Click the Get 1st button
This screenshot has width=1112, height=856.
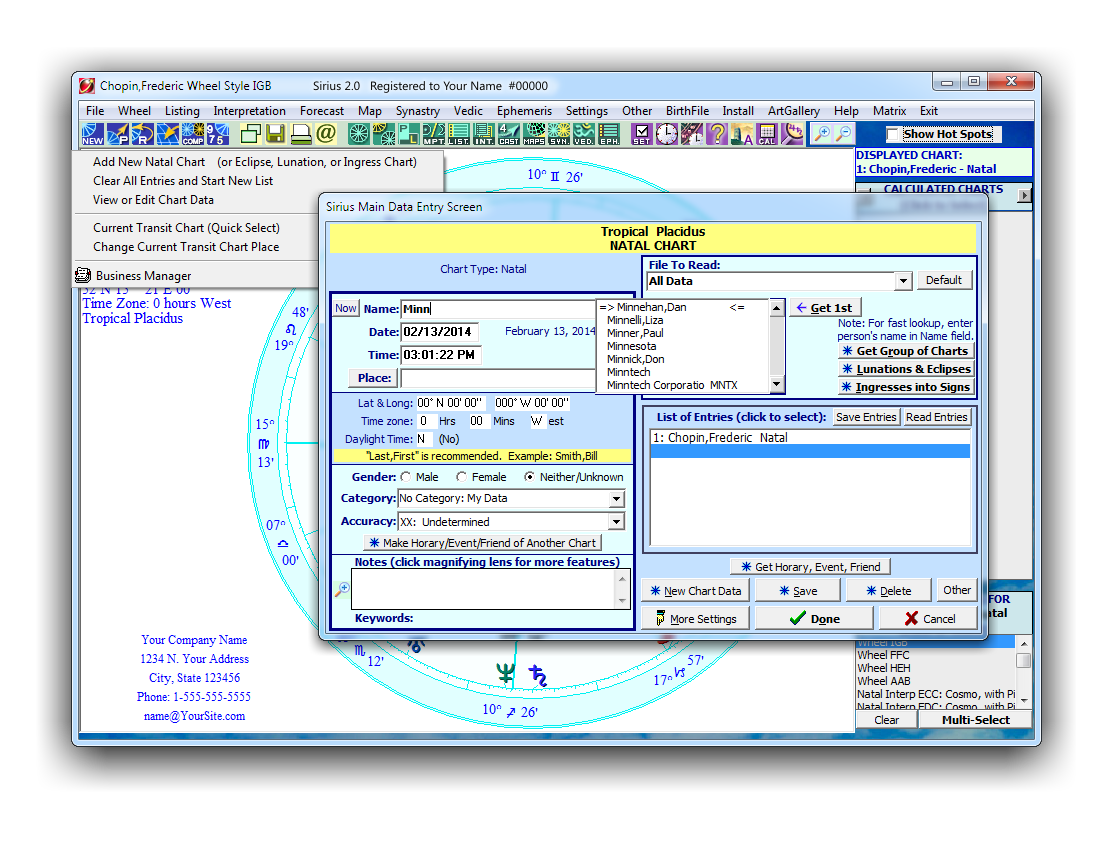click(825, 308)
